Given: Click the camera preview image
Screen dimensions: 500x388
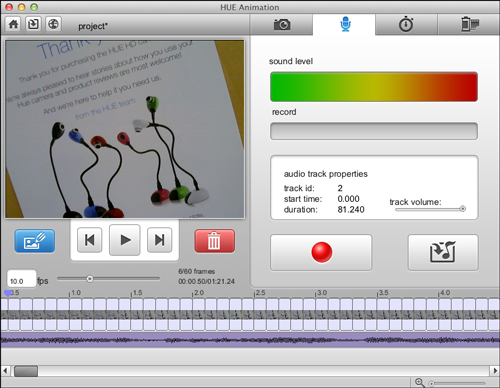Looking at the screenshot, I should [125, 129].
